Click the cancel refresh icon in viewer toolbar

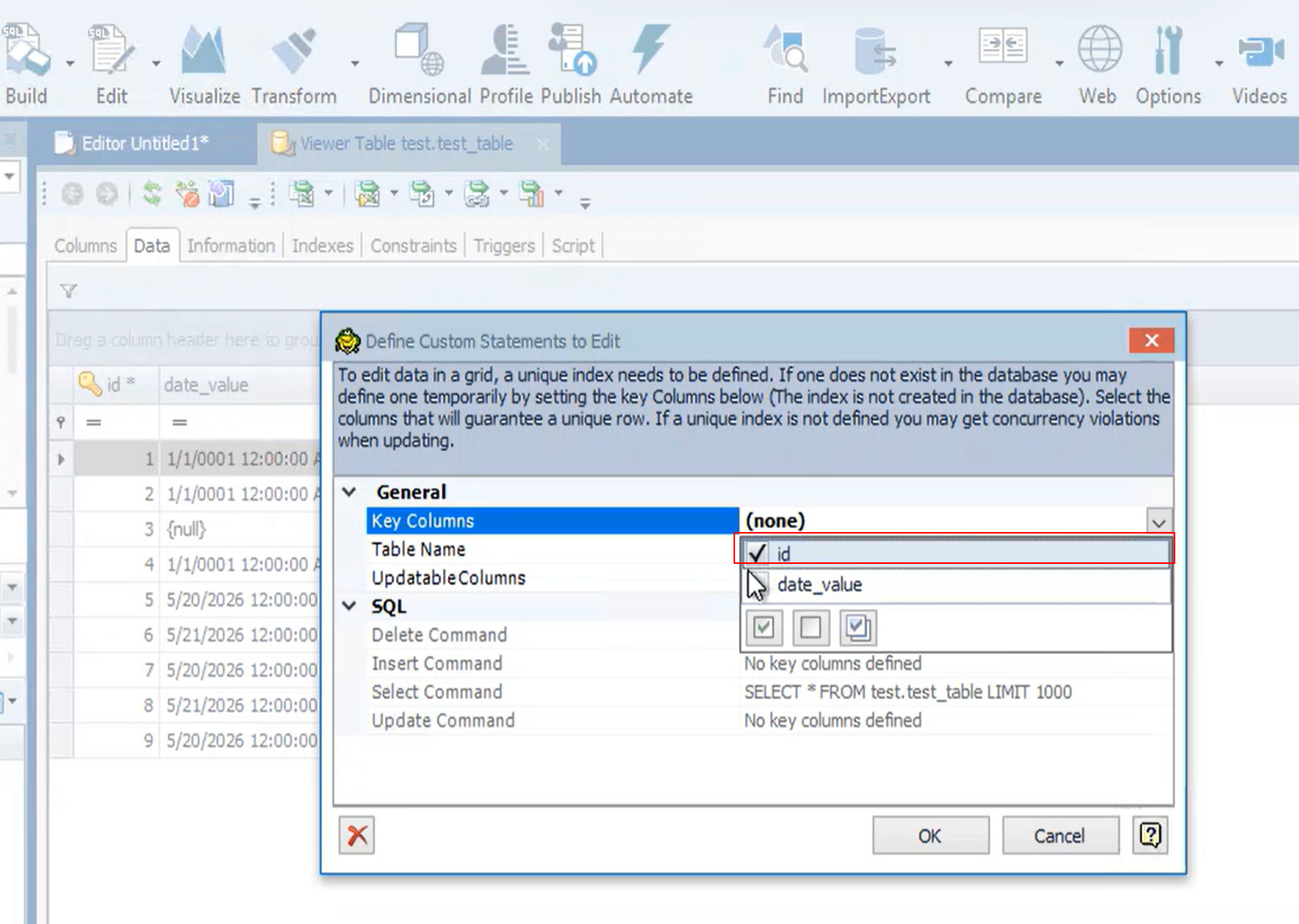[187, 194]
